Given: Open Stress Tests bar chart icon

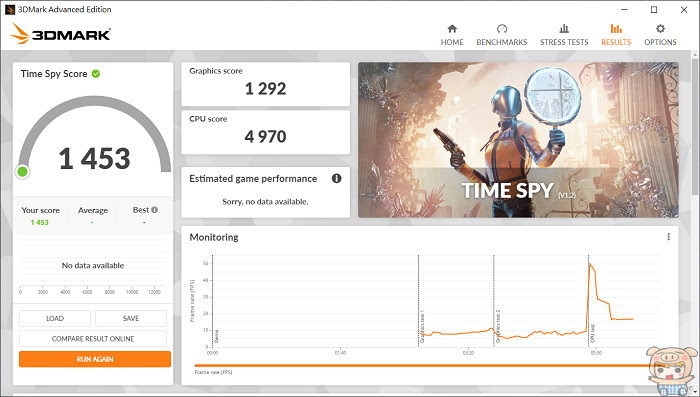Looking at the screenshot, I should (x=564, y=29).
